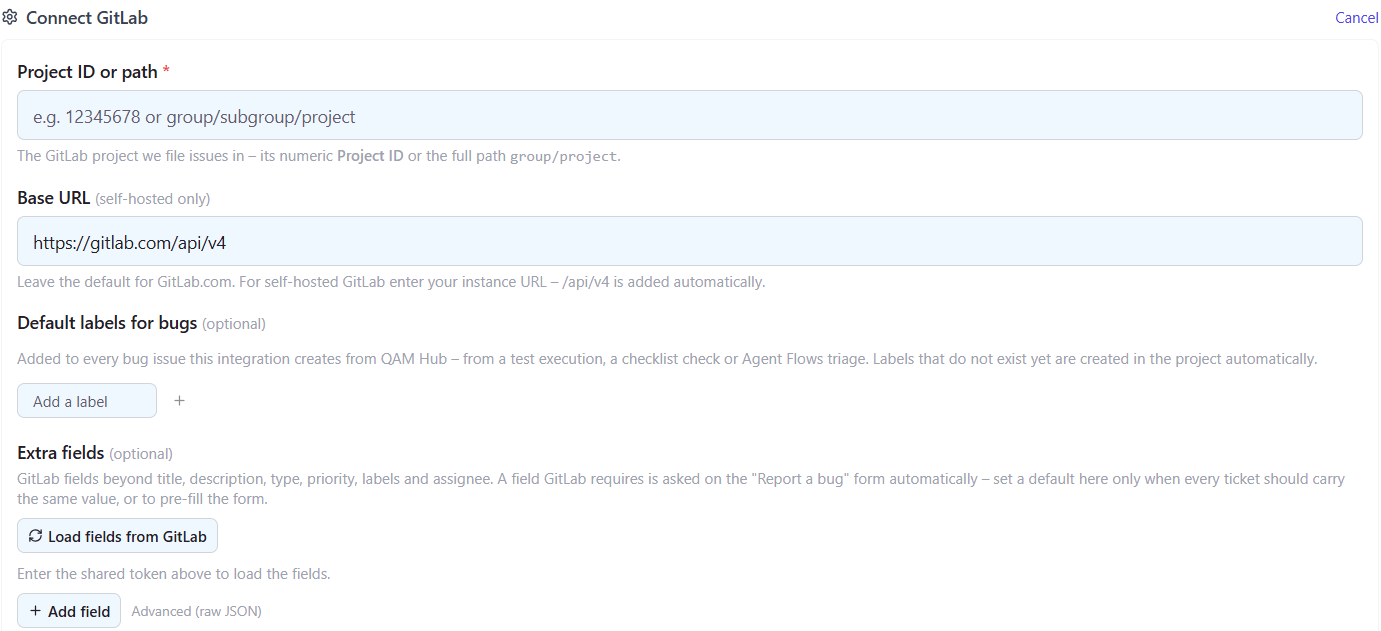
Task: Click the help text mentioning group/project path
Action: 319,157
